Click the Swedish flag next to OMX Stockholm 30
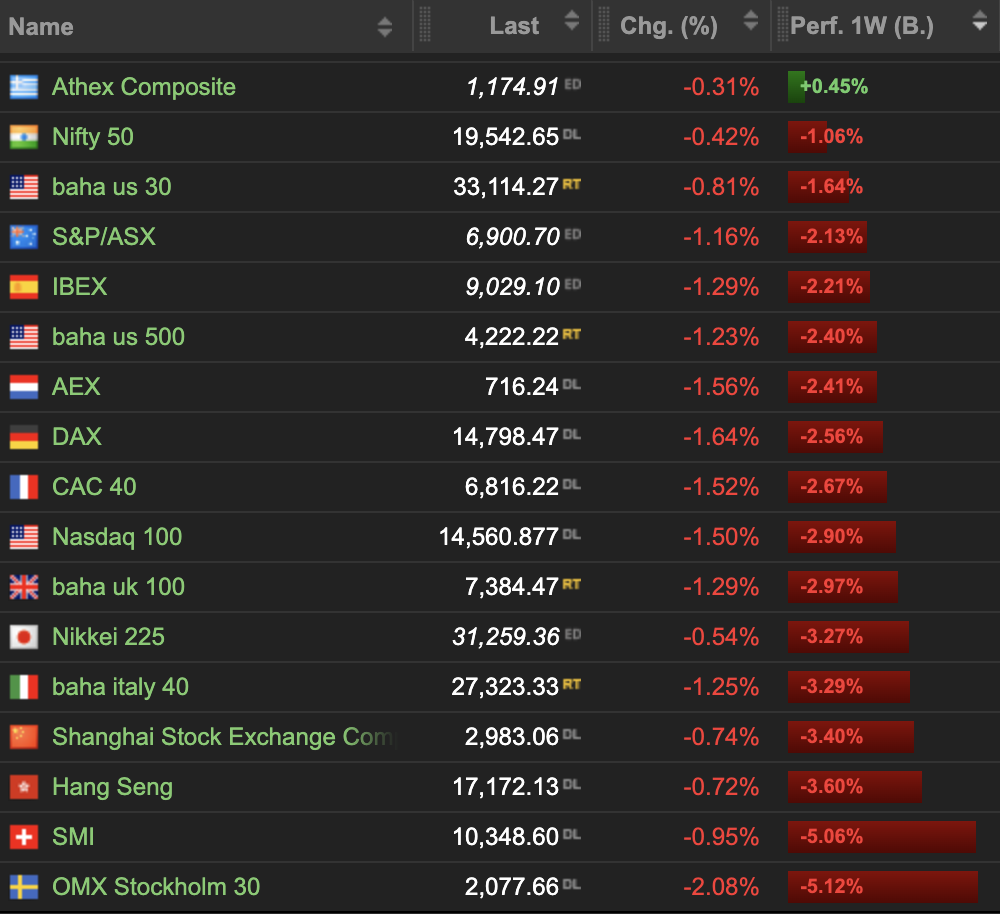Screen dimensions: 1000x914 (24, 887)
